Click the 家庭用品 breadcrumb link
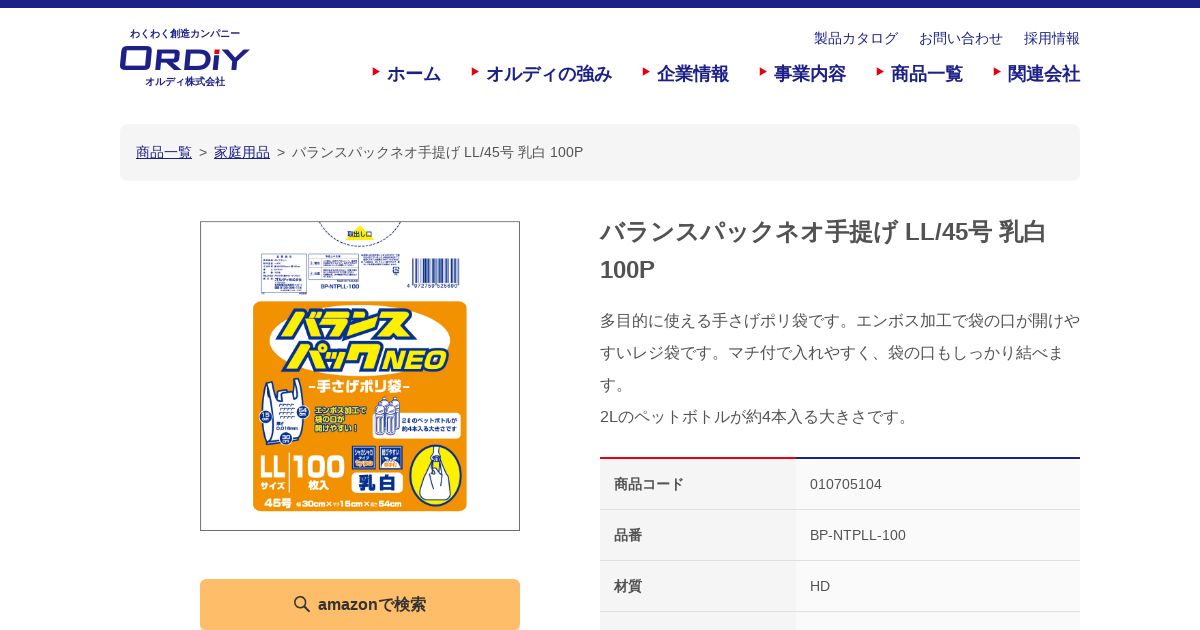The width and height of the screenshot is (1200, 630). pyautogui.click(x=242, y=152)
